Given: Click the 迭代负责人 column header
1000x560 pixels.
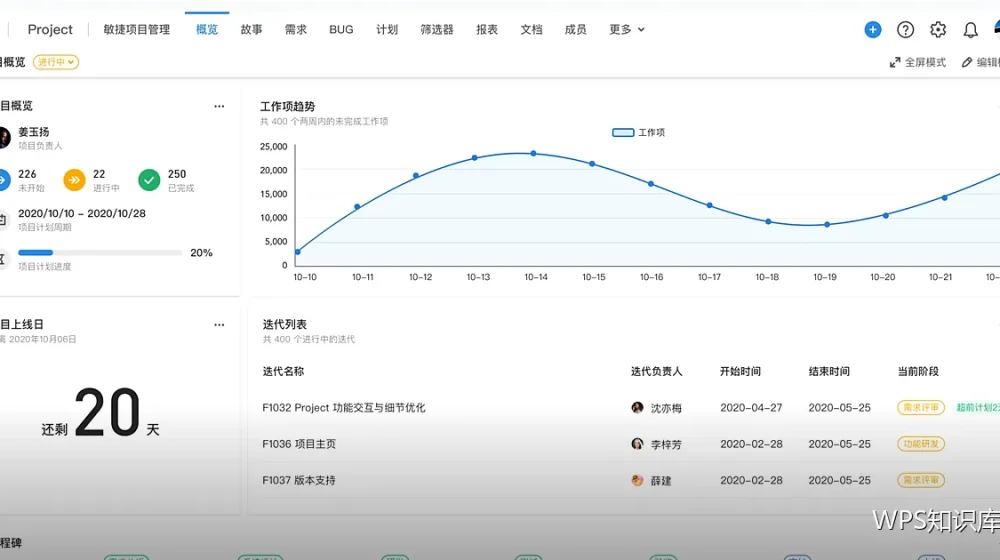Looking at the screenshot, I should click(656, 371).
